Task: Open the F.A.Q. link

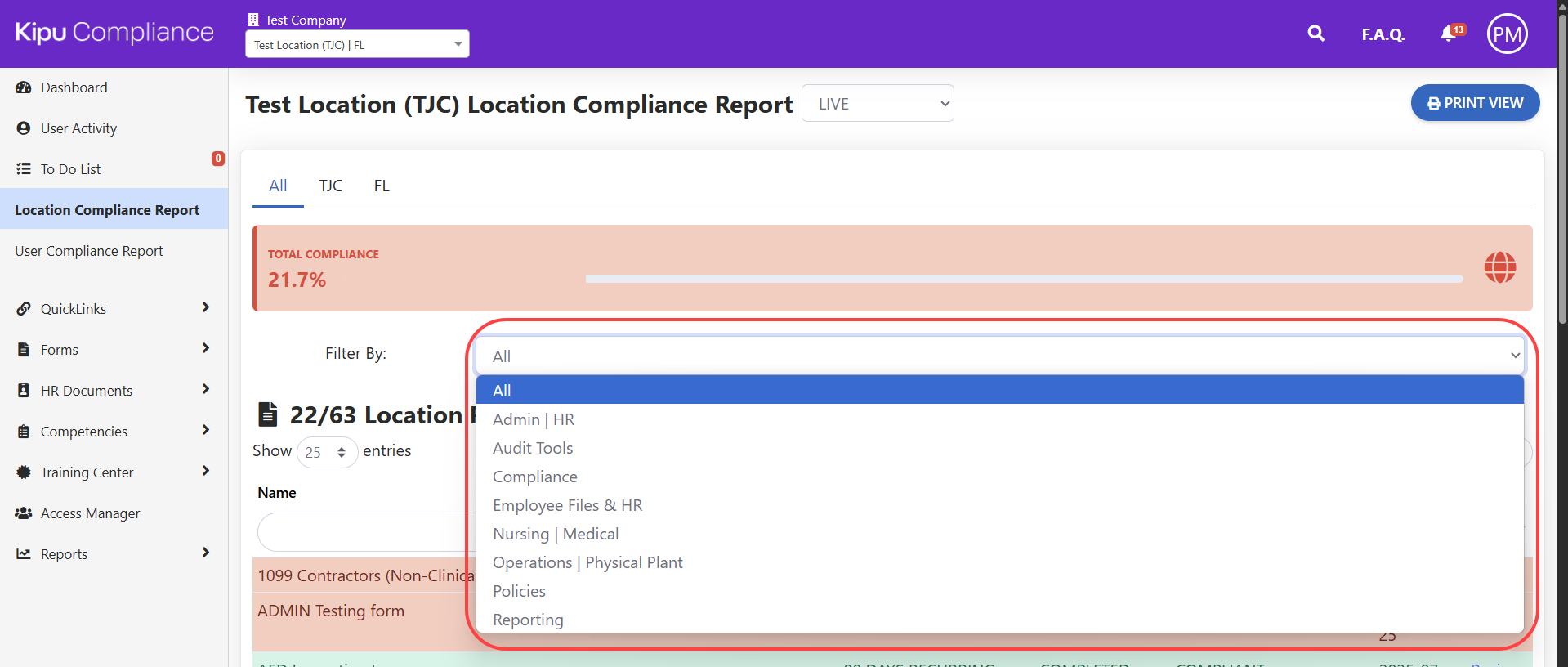Action: click(1383, 34)
